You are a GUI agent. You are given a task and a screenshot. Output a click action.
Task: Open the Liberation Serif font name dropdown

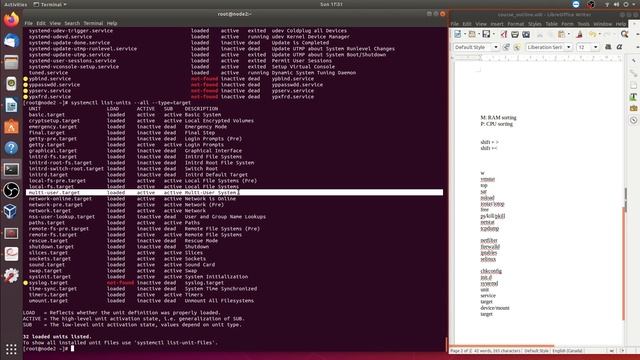[x=569, y=47]
